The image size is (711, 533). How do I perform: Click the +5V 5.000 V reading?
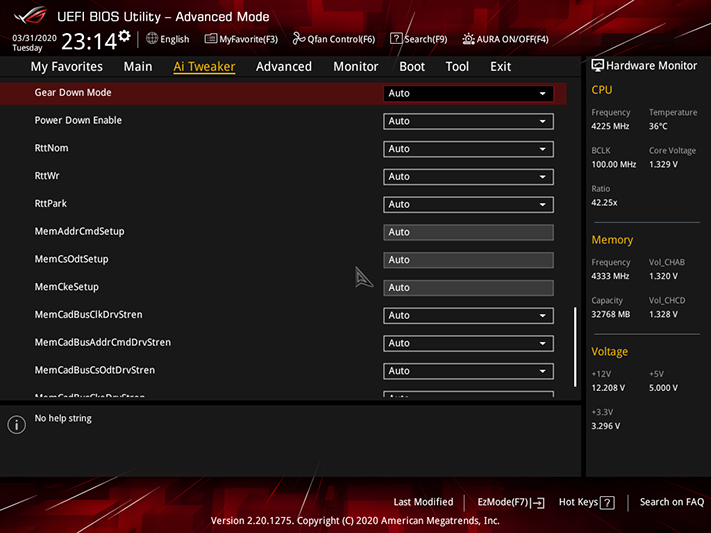663,387
